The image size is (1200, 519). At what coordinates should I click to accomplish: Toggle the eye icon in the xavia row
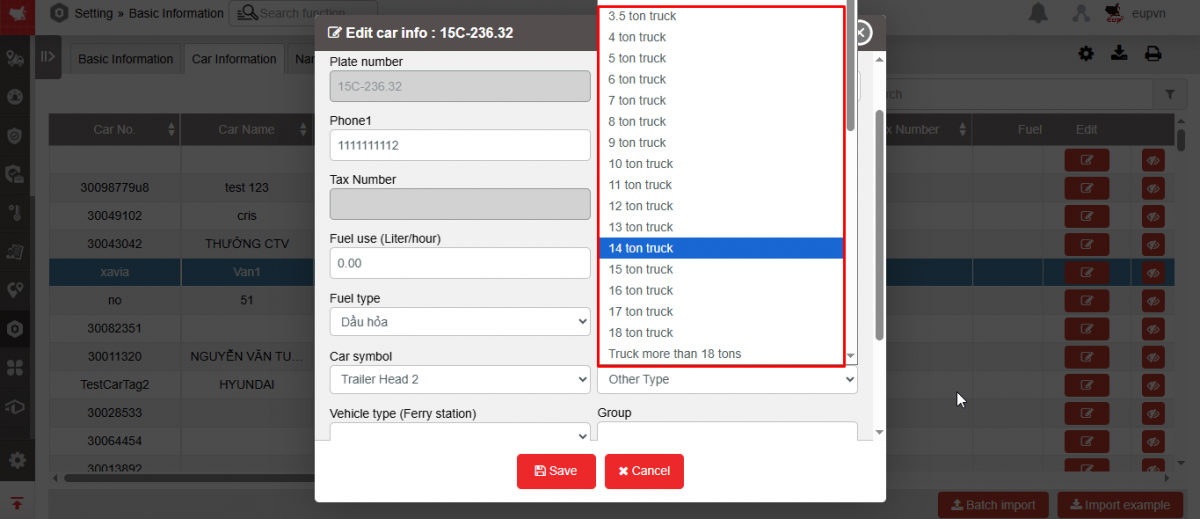[x=1153, y=272]
